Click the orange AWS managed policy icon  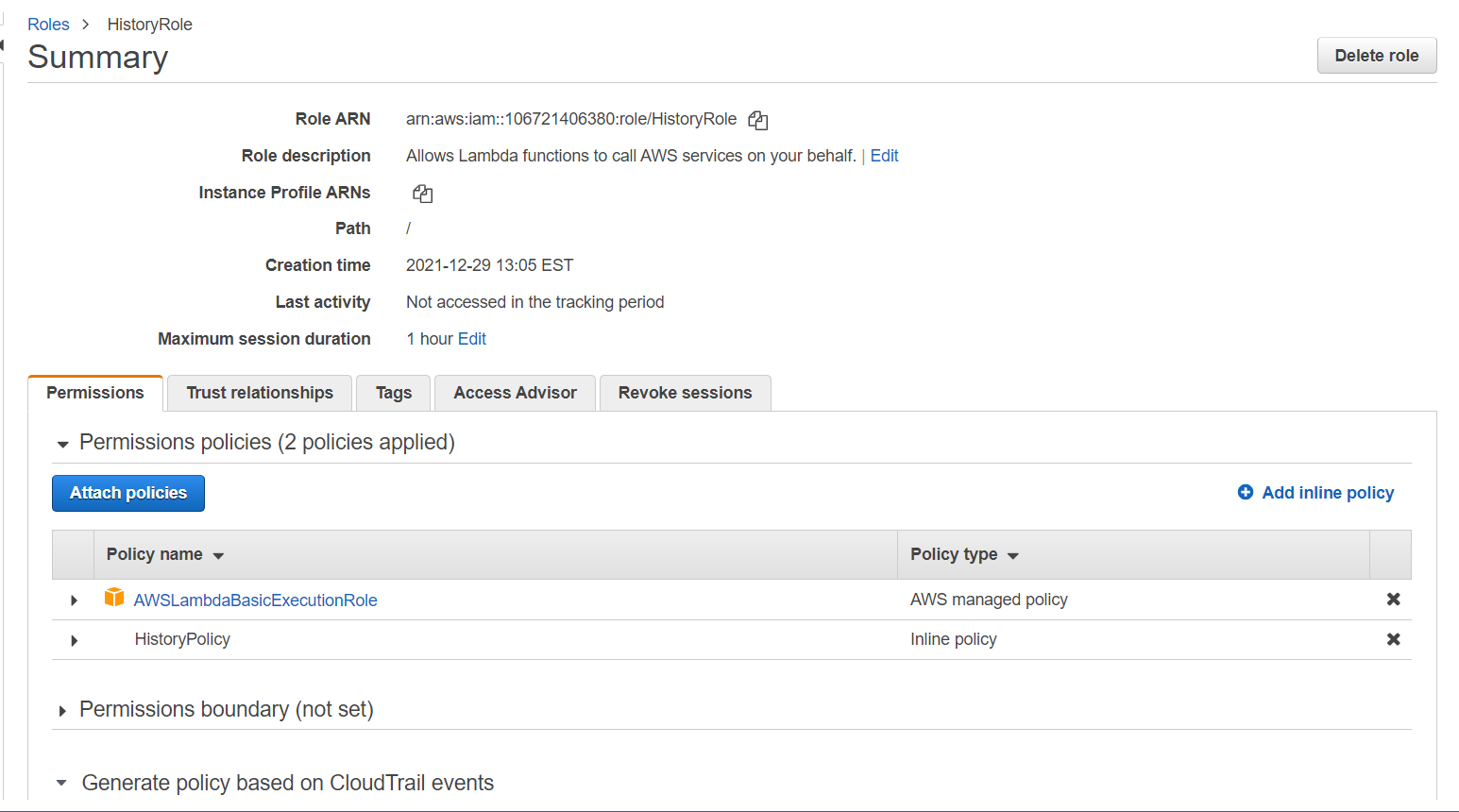tap(114, 596)
